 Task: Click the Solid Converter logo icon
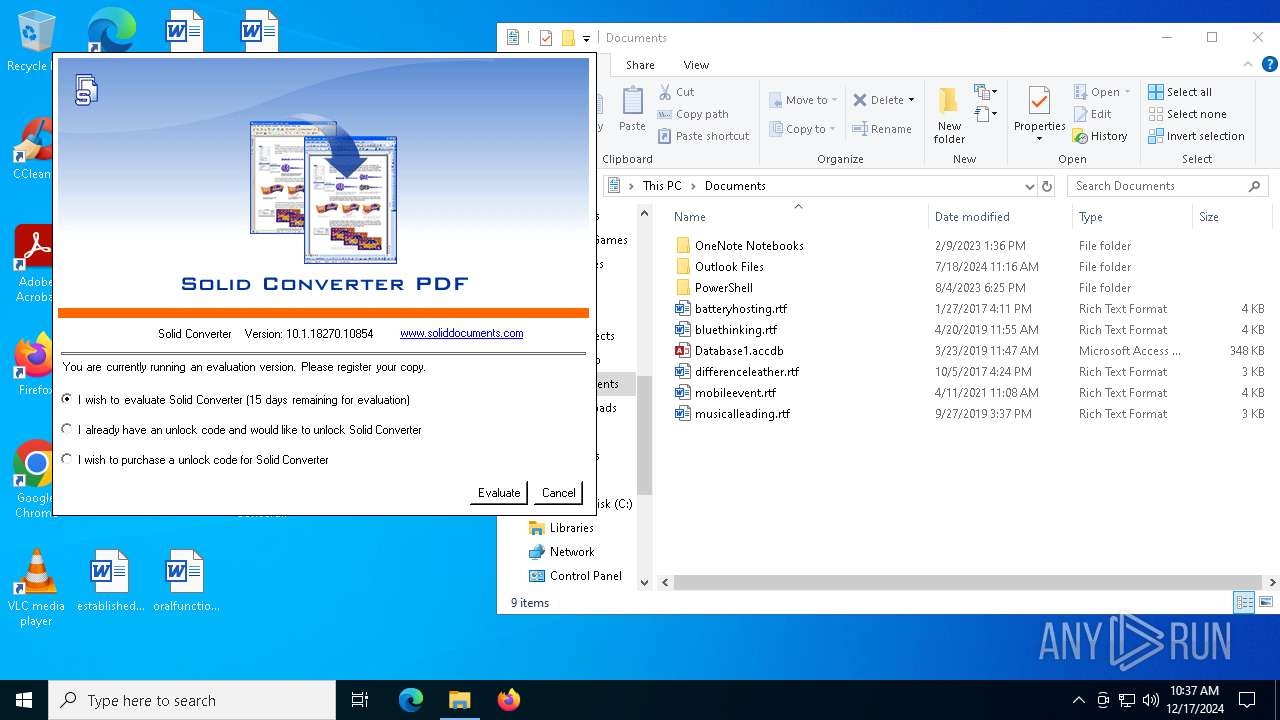[87, 90]
